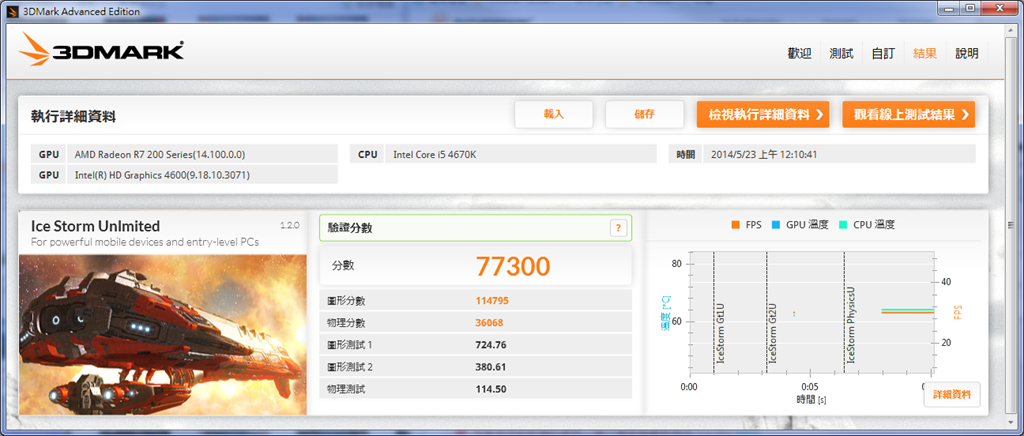Click the timestamp 2014/5/23 field
1024x436 pixels.
pos(839,154)
